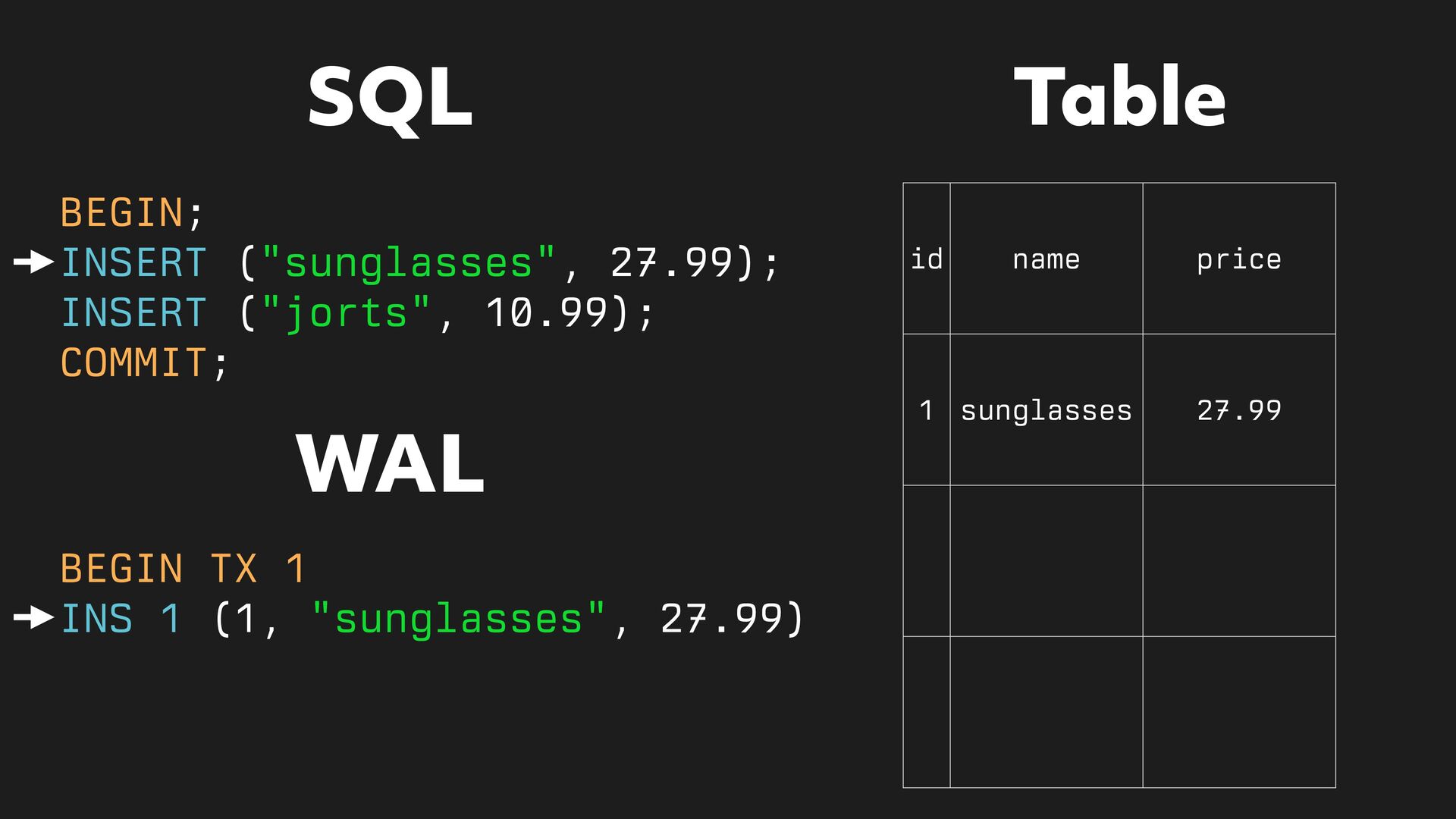
Task: Select the 27.99 price cell in the table
Action: tap(1238, 410)
